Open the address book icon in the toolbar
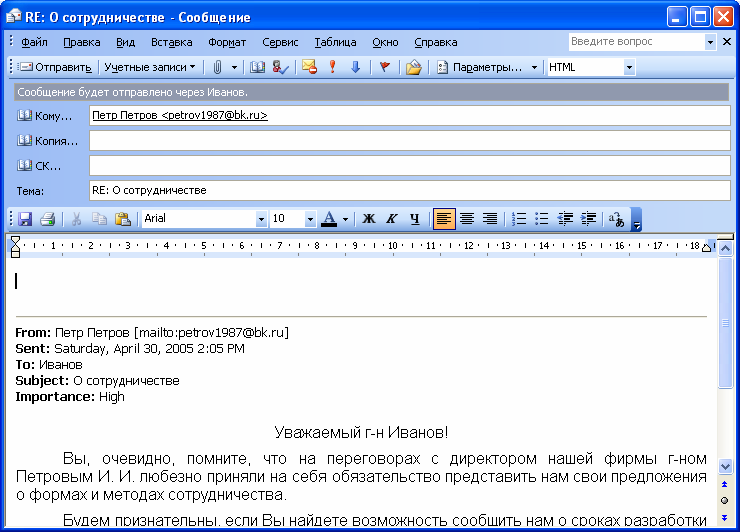This screenshot has width=740, height=532. pos(257,68)
